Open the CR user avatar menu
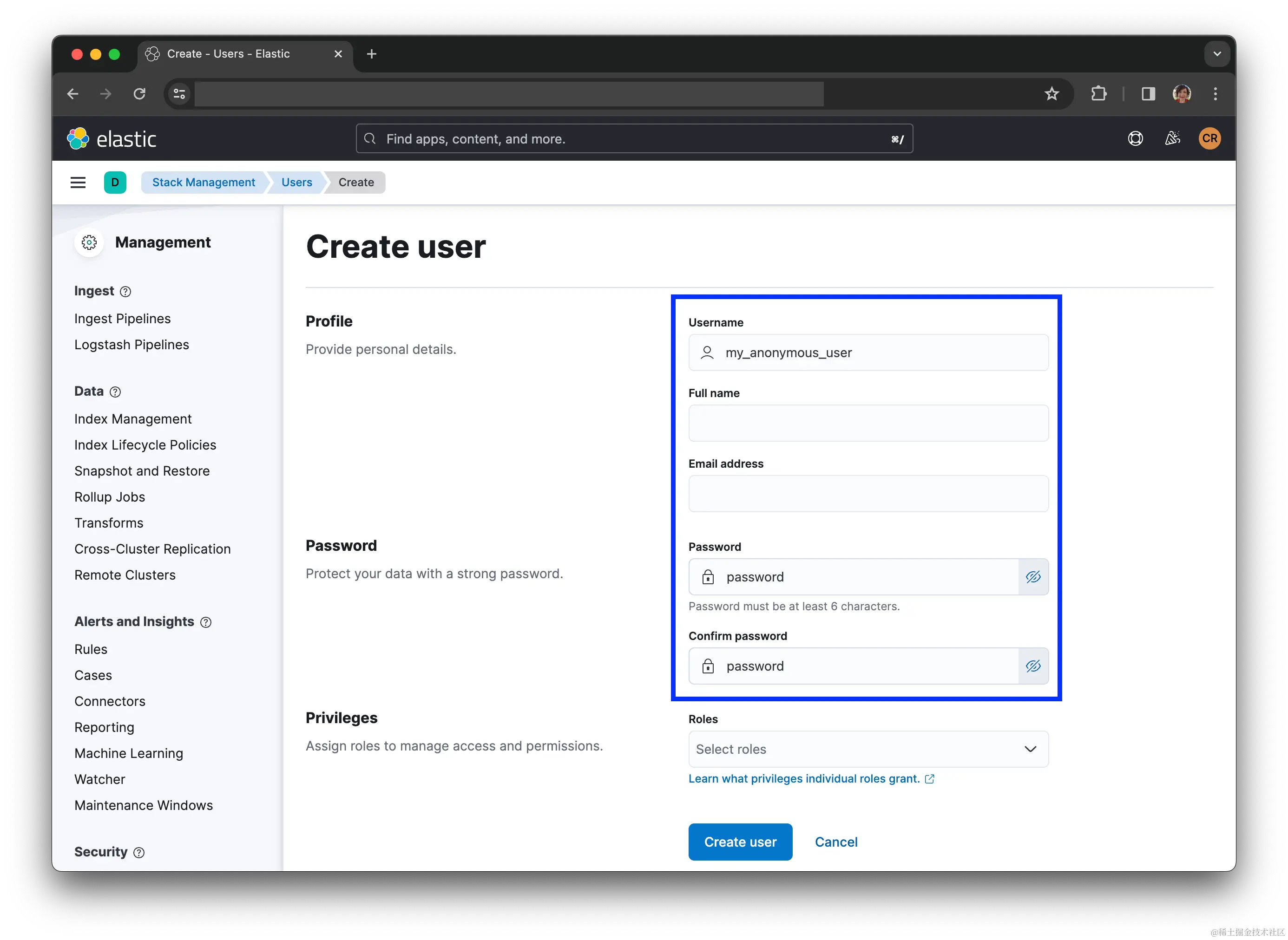1288x940 pixels. [1209, 139]
